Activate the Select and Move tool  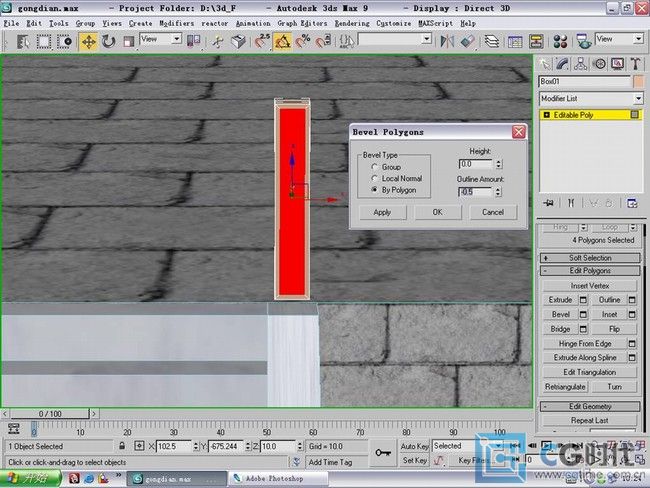point(88,41)
